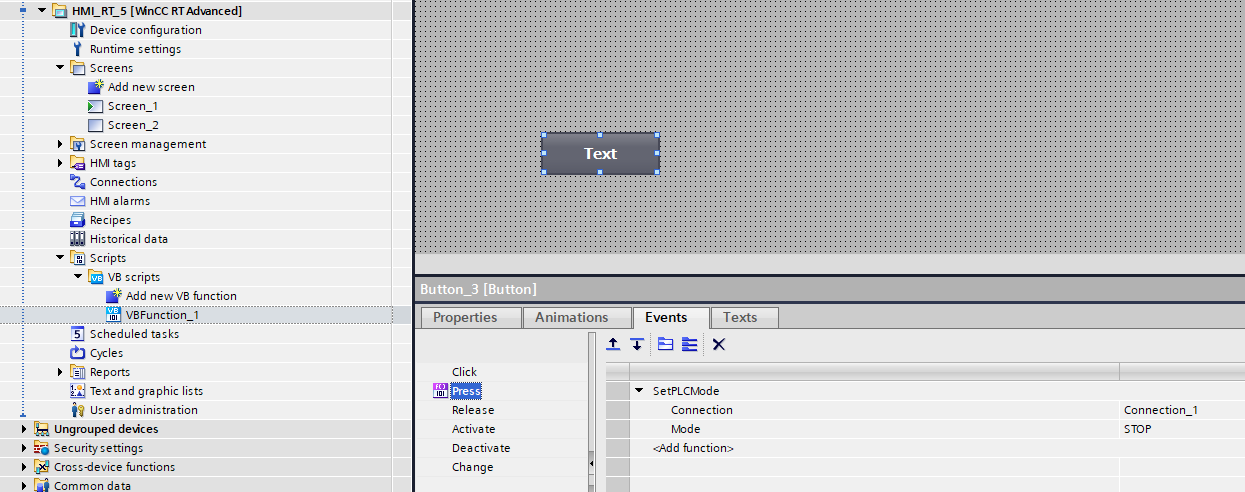The width and height of the screenshot is (1245, 492).
Task: Move function up with arrow icon
Action: [x=614, y=344]
